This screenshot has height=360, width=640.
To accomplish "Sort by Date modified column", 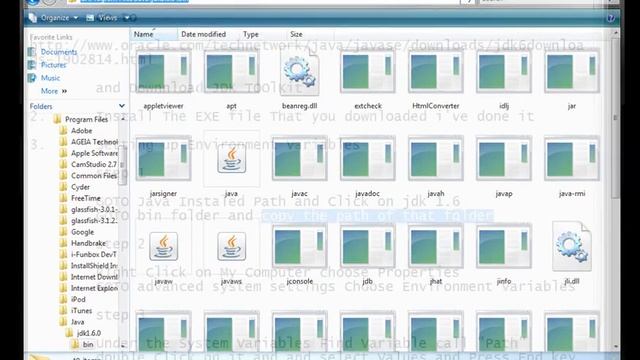I will [x=203, y=34].
